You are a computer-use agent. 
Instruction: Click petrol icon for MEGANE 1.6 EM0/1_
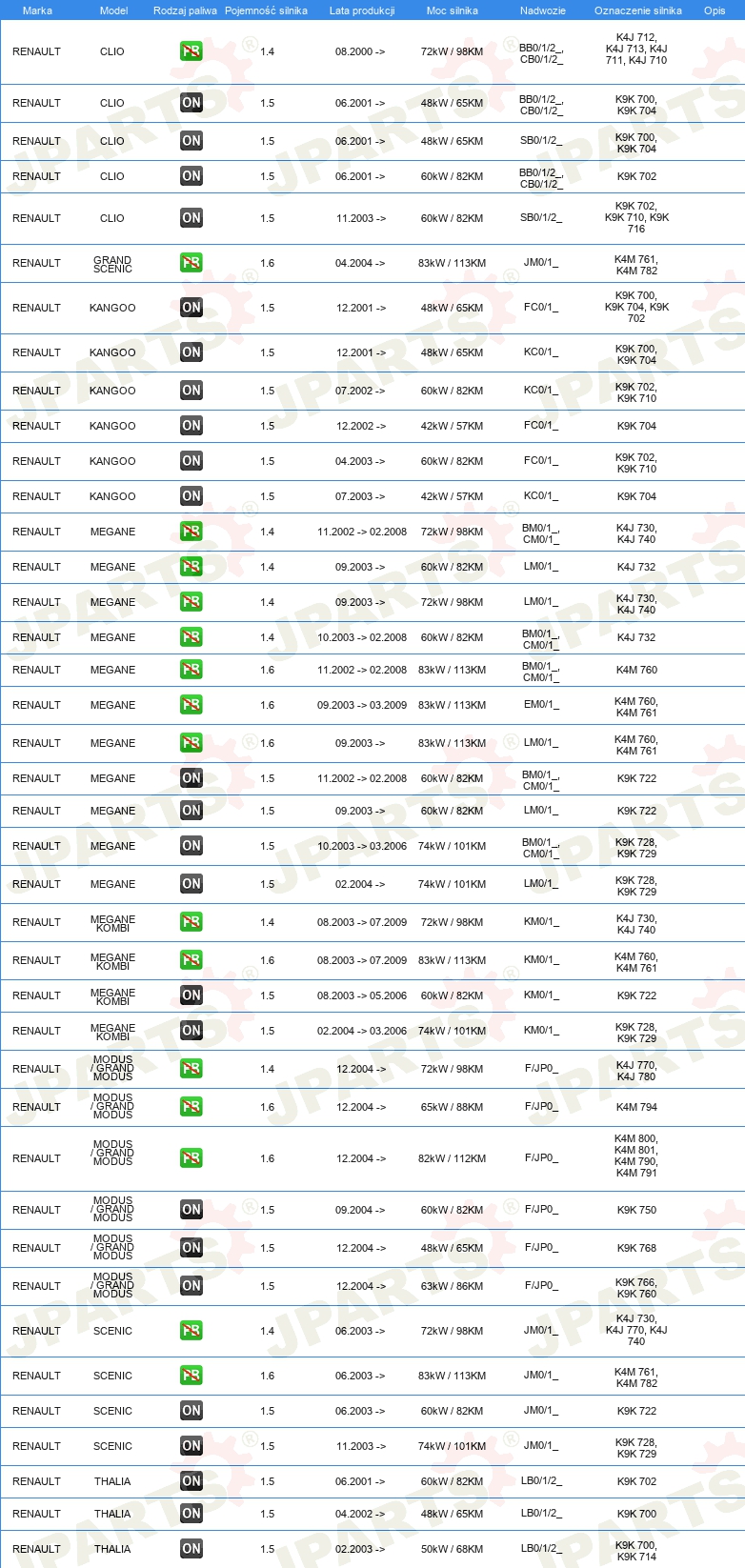coord(191,705)
